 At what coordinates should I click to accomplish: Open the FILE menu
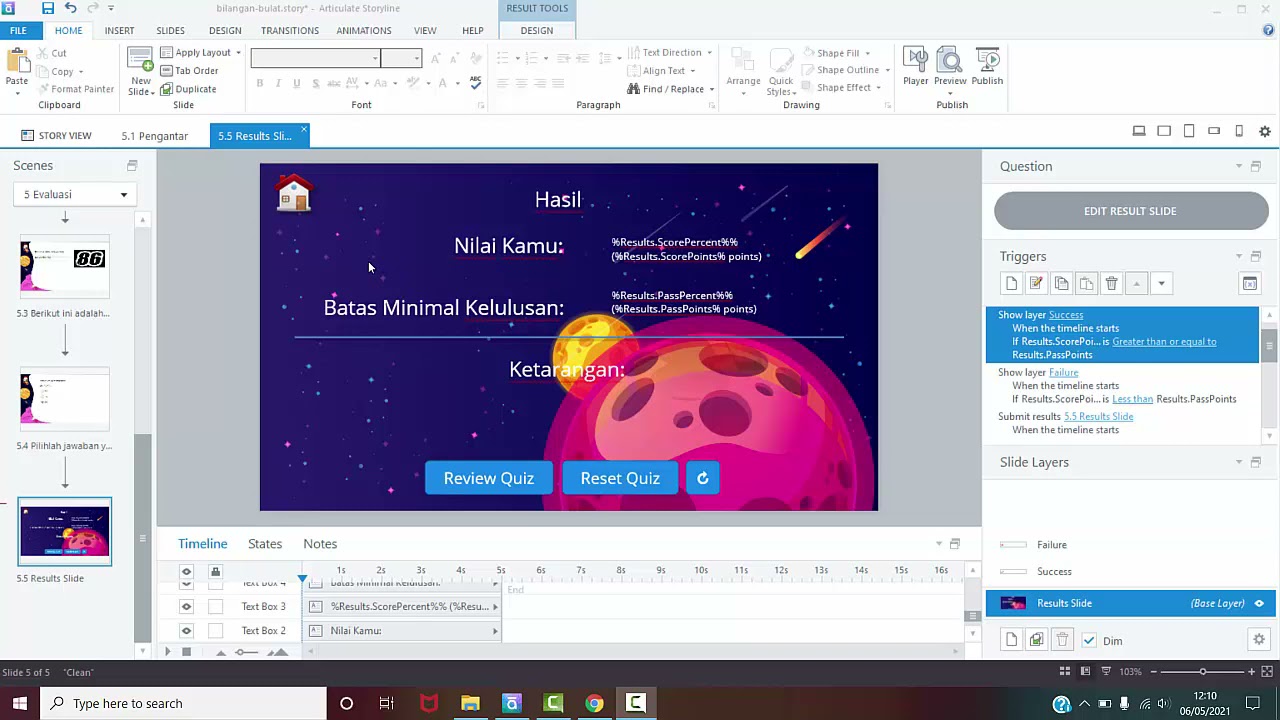18,30
